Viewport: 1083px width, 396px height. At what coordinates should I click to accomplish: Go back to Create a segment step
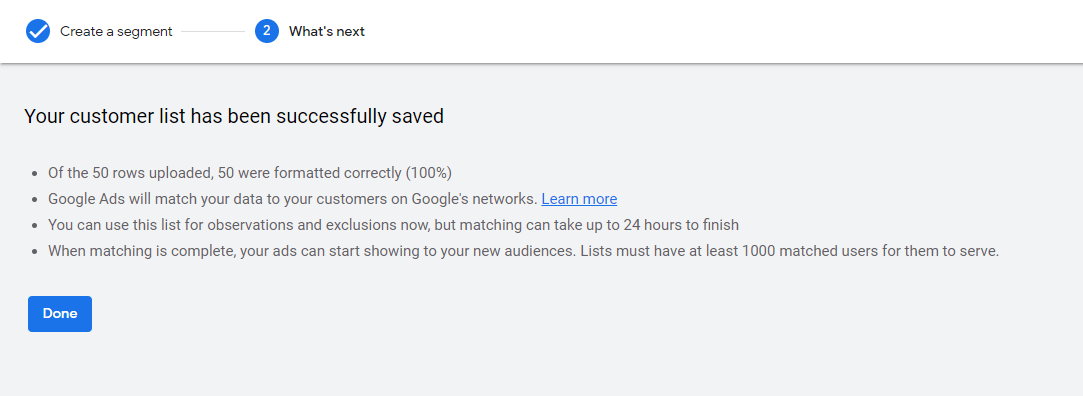click(x=116, y=31)
